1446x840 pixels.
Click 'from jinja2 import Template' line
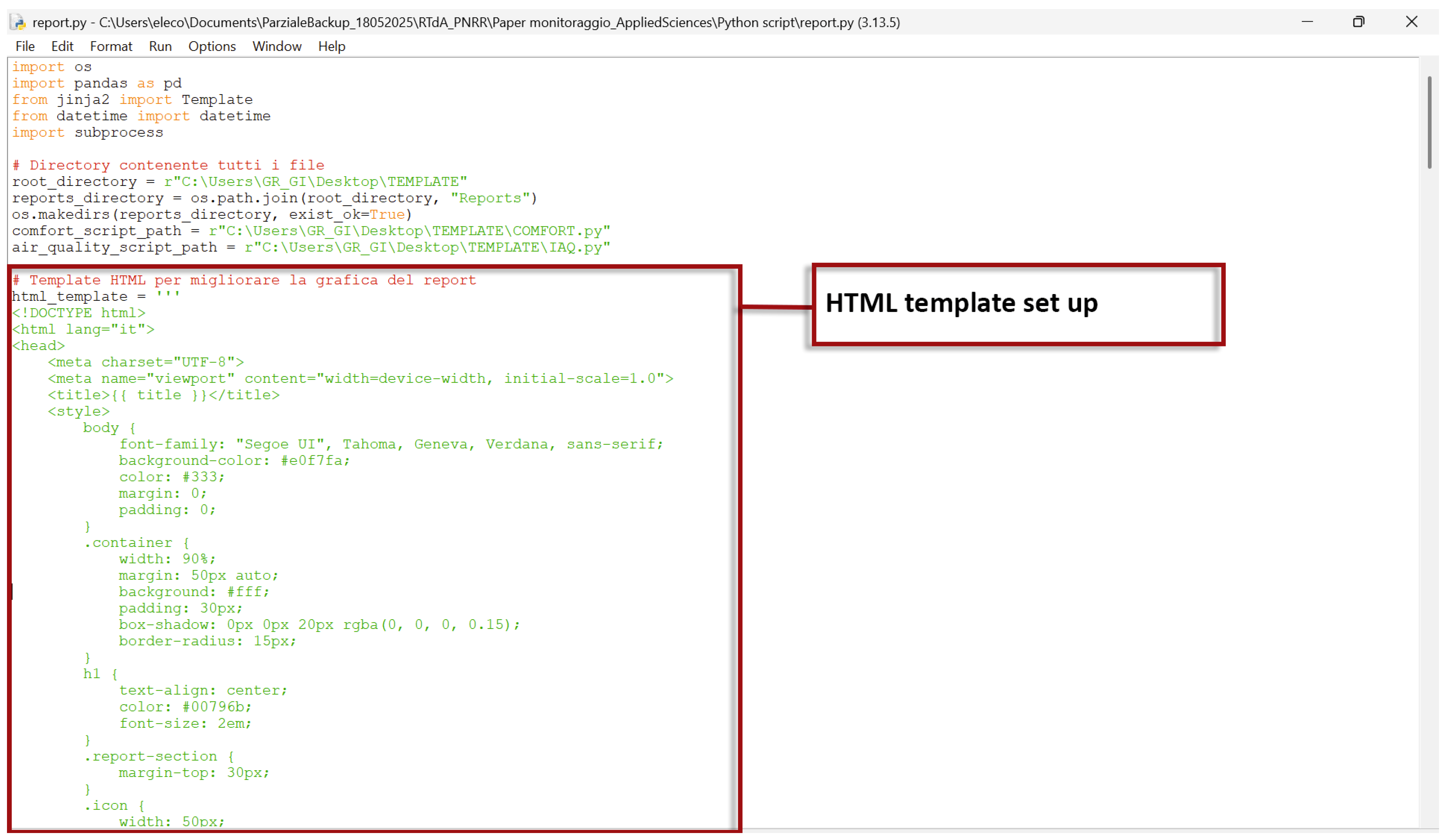coord(132,100)
